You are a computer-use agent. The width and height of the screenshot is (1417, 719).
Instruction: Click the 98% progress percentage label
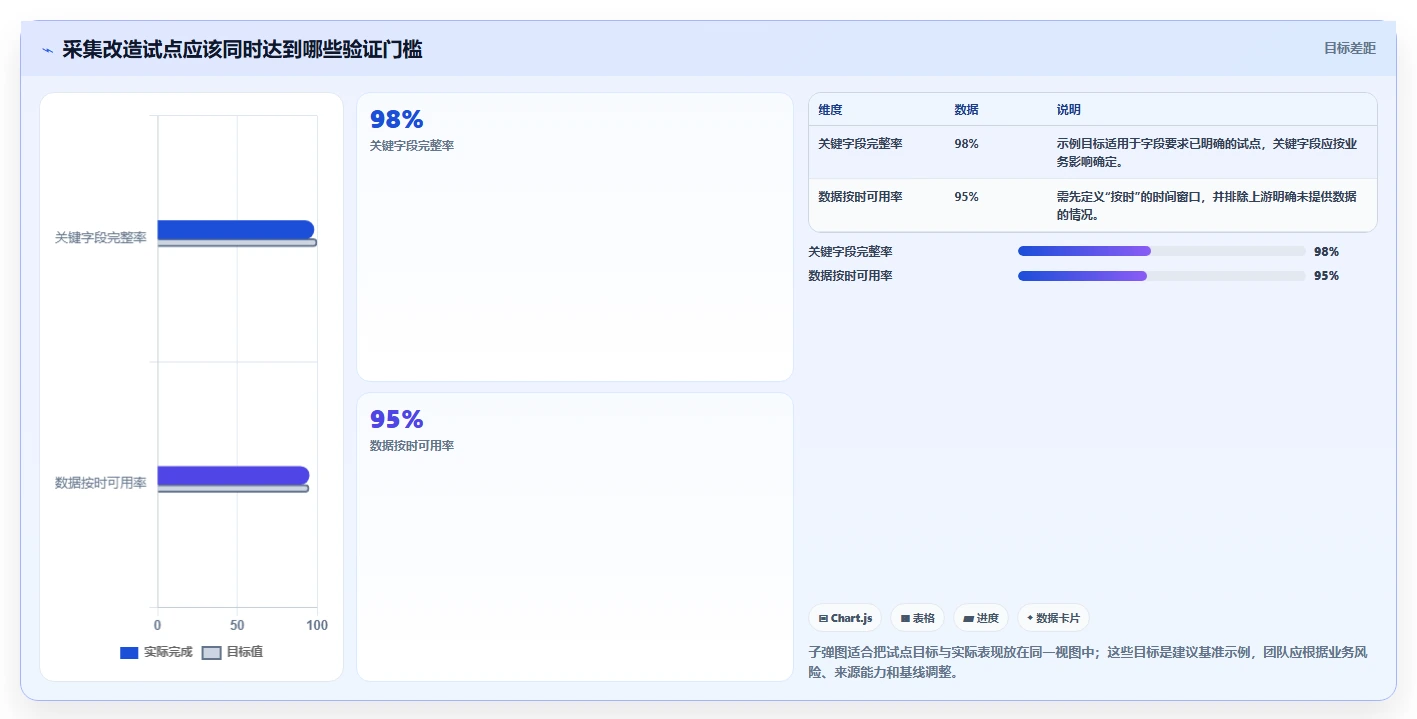pyautogui.click(x=1326, y=252)
